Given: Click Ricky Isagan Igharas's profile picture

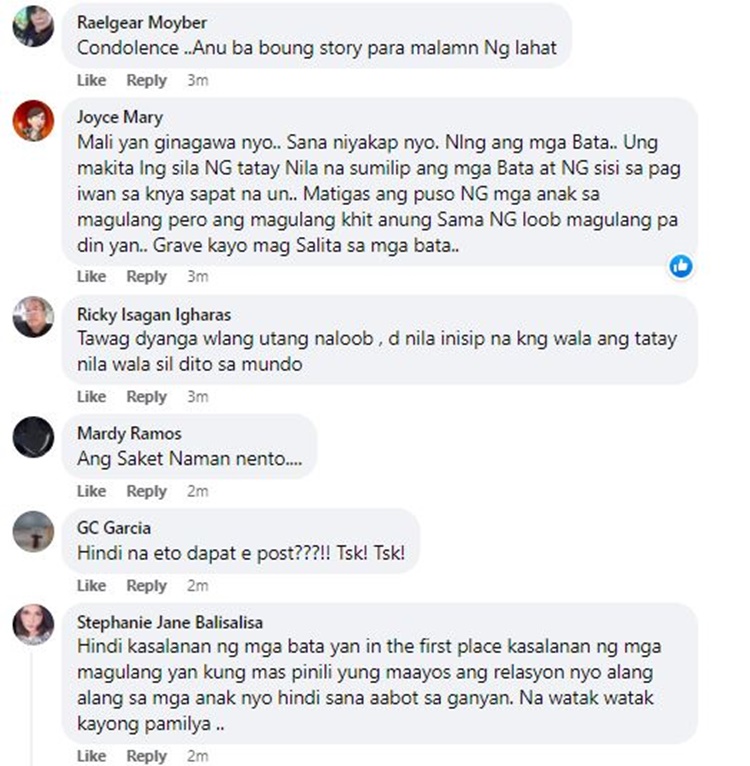Looking at the screenshot, I should [33, 317].
